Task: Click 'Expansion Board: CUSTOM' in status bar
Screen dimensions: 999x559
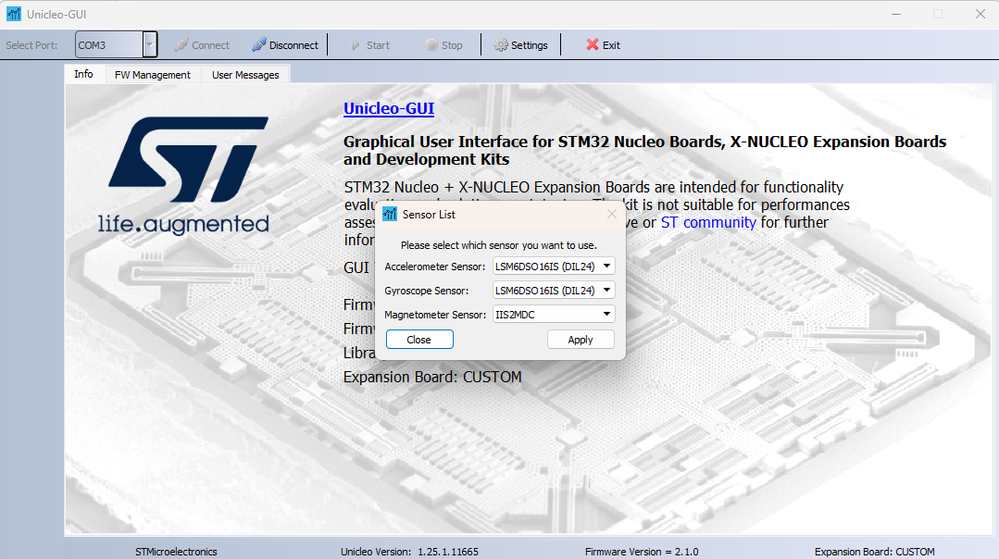Action: pos(874,551)
